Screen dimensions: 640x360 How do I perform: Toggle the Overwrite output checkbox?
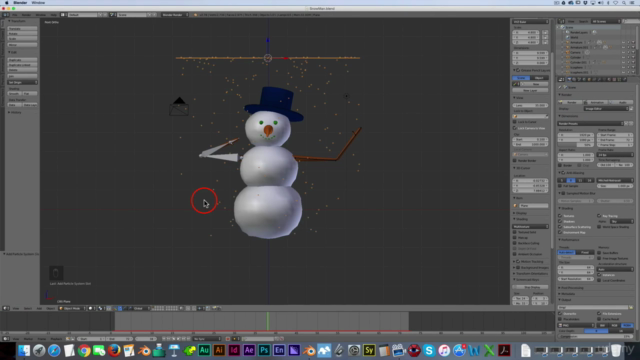560,313
